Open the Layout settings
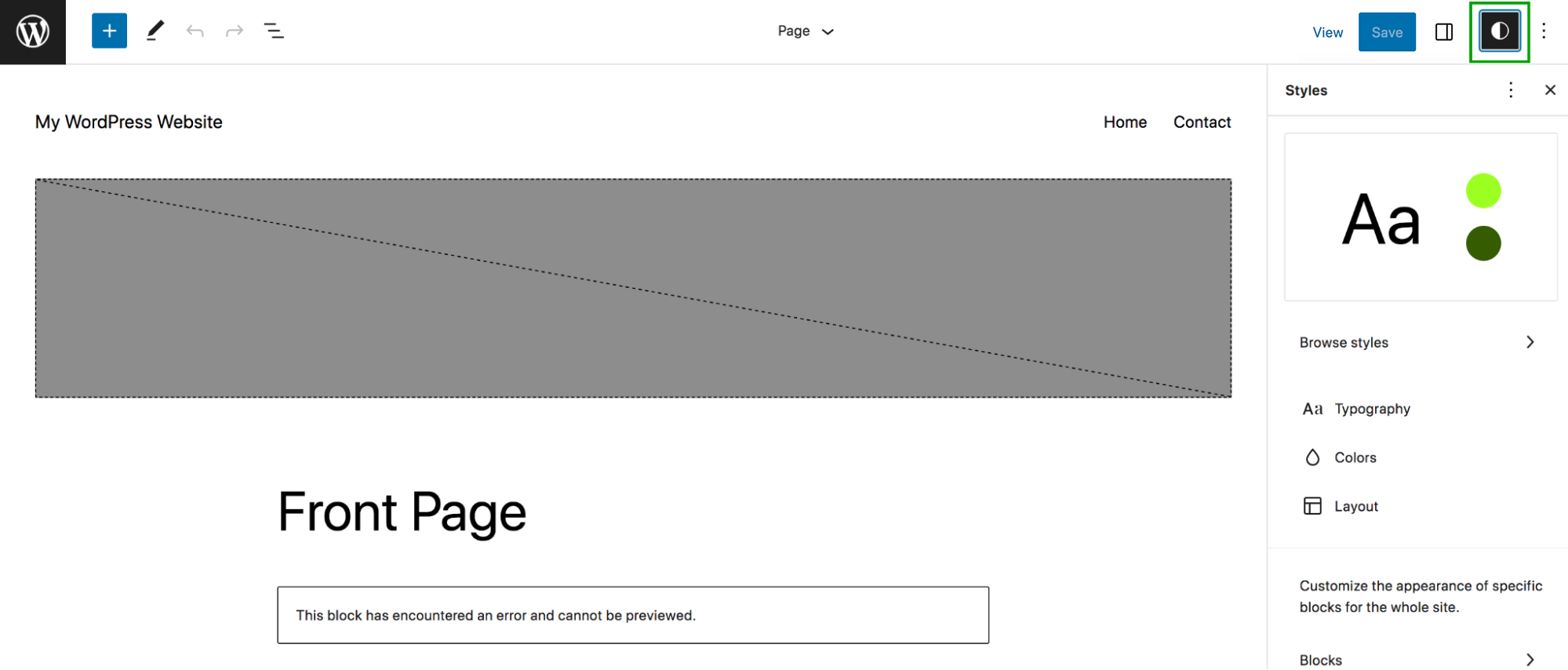 click(x=1355, y=506)
